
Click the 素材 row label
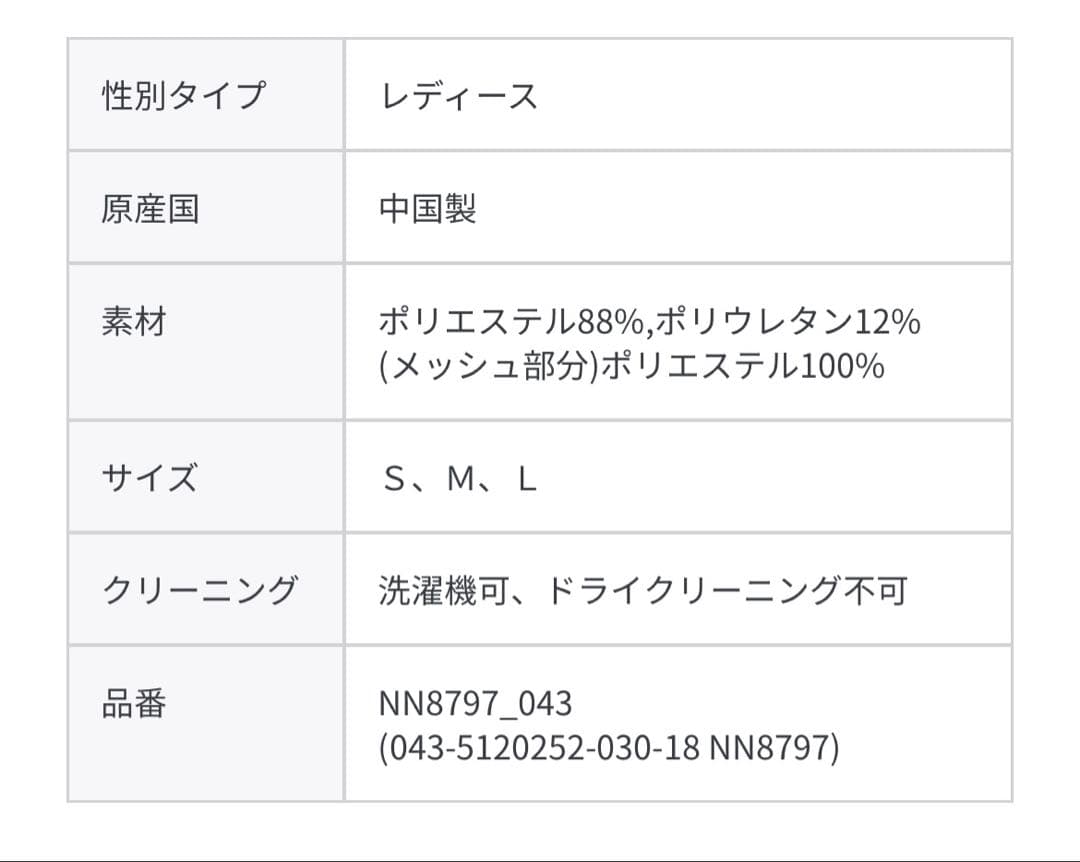(x=134, y=323)
